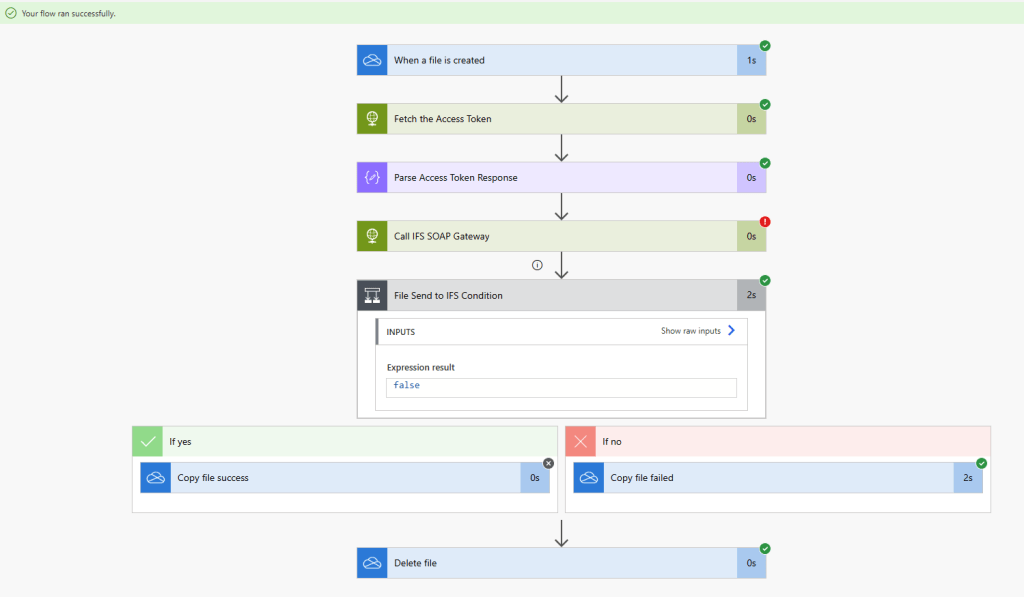Click the skipped status badge on Copy file success

pos(548,463)
